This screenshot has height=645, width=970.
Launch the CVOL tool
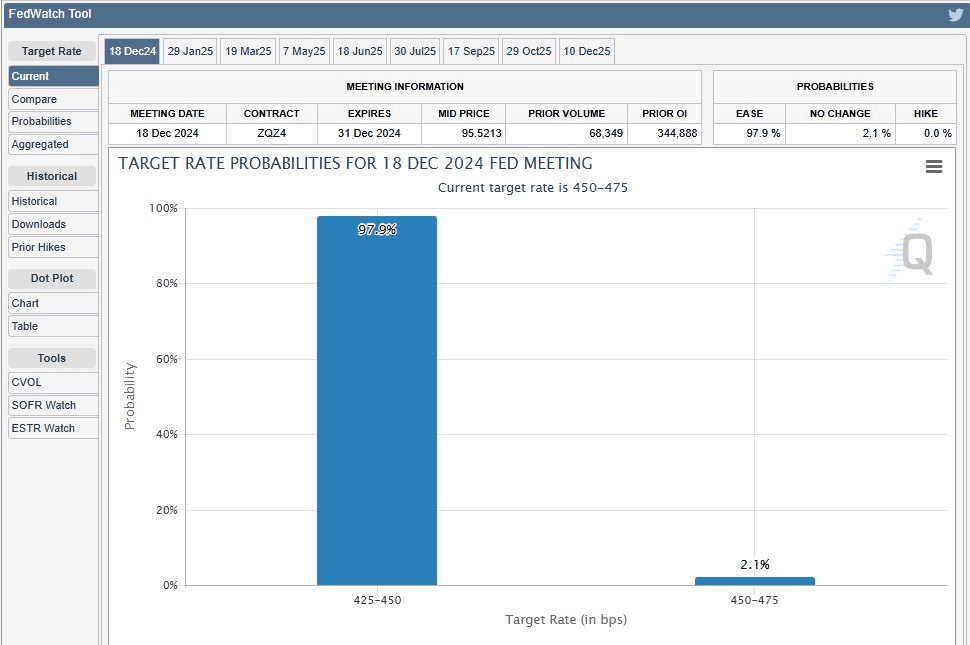tap(53, 382)
